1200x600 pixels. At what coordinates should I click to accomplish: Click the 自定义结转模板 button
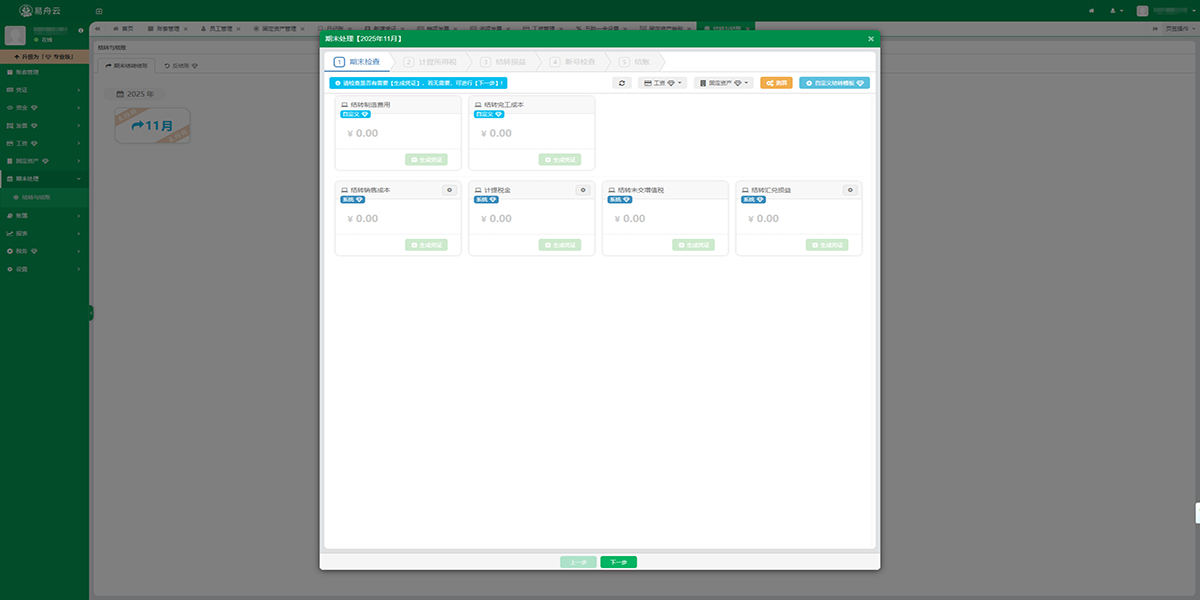click(x=834, y=83)
